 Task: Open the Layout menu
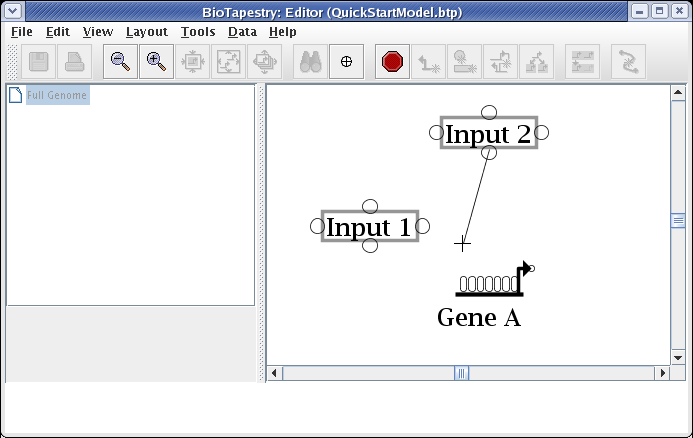pos(146,31)
